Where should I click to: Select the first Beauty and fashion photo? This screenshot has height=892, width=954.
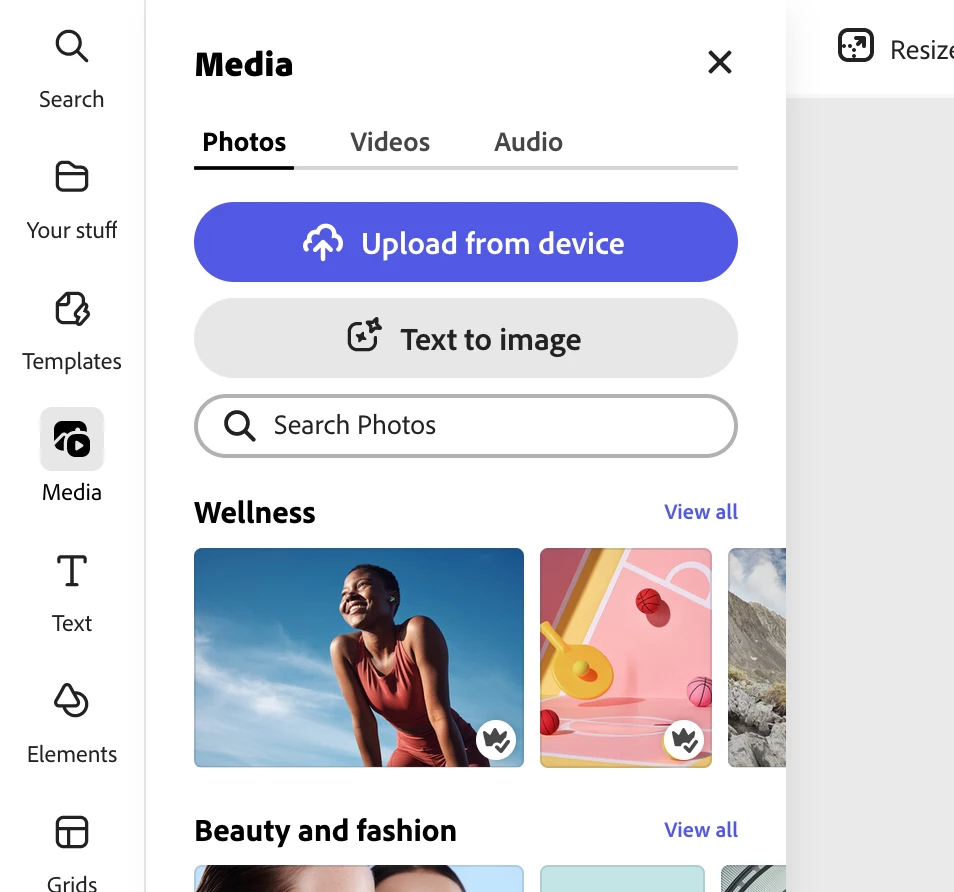[x=359, y=879]
